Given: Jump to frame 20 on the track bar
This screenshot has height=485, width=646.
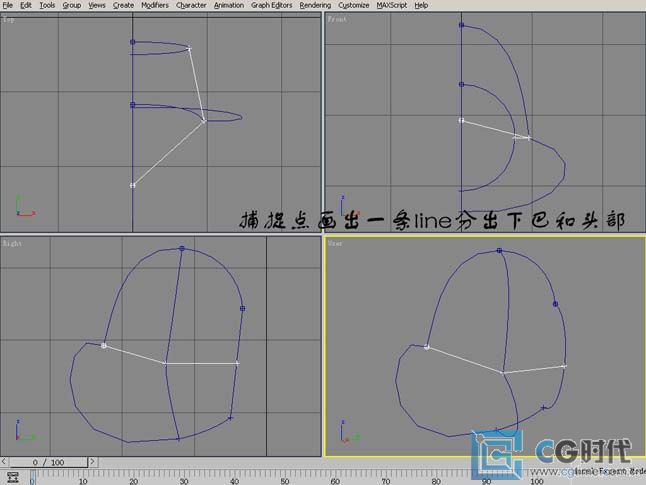Looking at the screenshot, I should pyautogui.click(x=133, y=480).
